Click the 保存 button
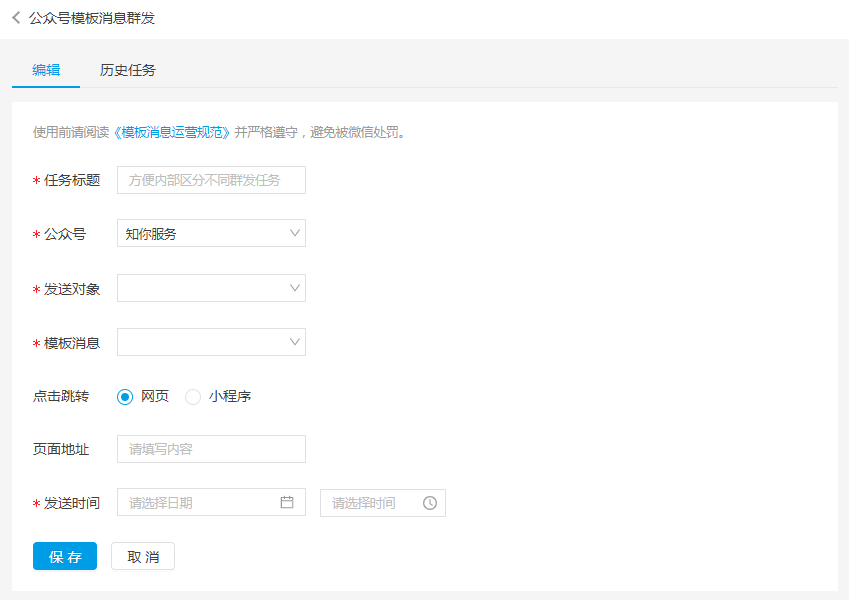The image size is (849, 600). tap(65, 556)
